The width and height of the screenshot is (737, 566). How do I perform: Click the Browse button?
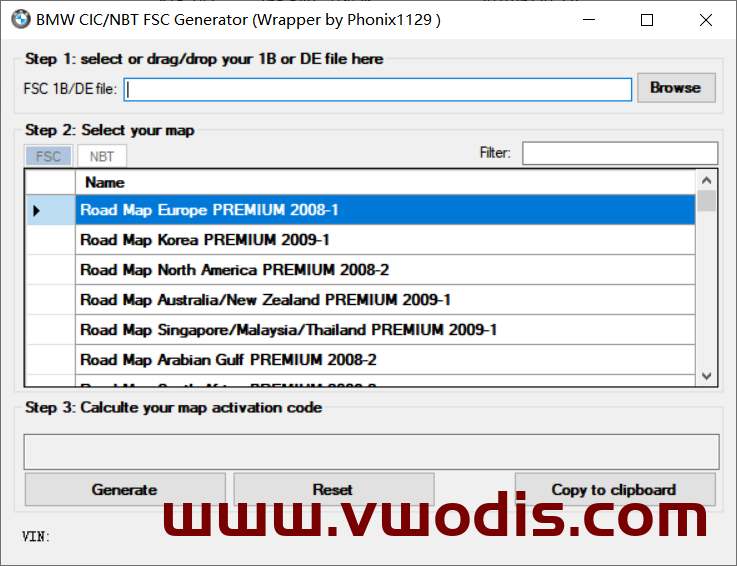[x=675, y=88]
